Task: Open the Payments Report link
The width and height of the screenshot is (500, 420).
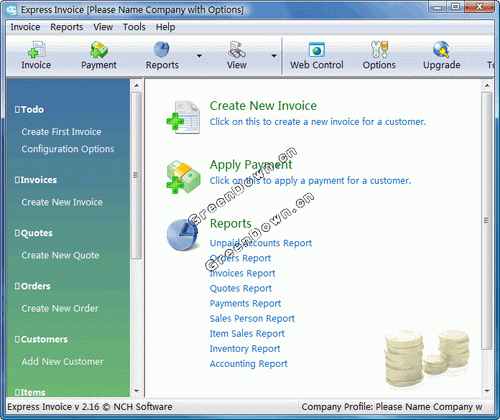Action: pyautogui.click(x=245, y=303)
